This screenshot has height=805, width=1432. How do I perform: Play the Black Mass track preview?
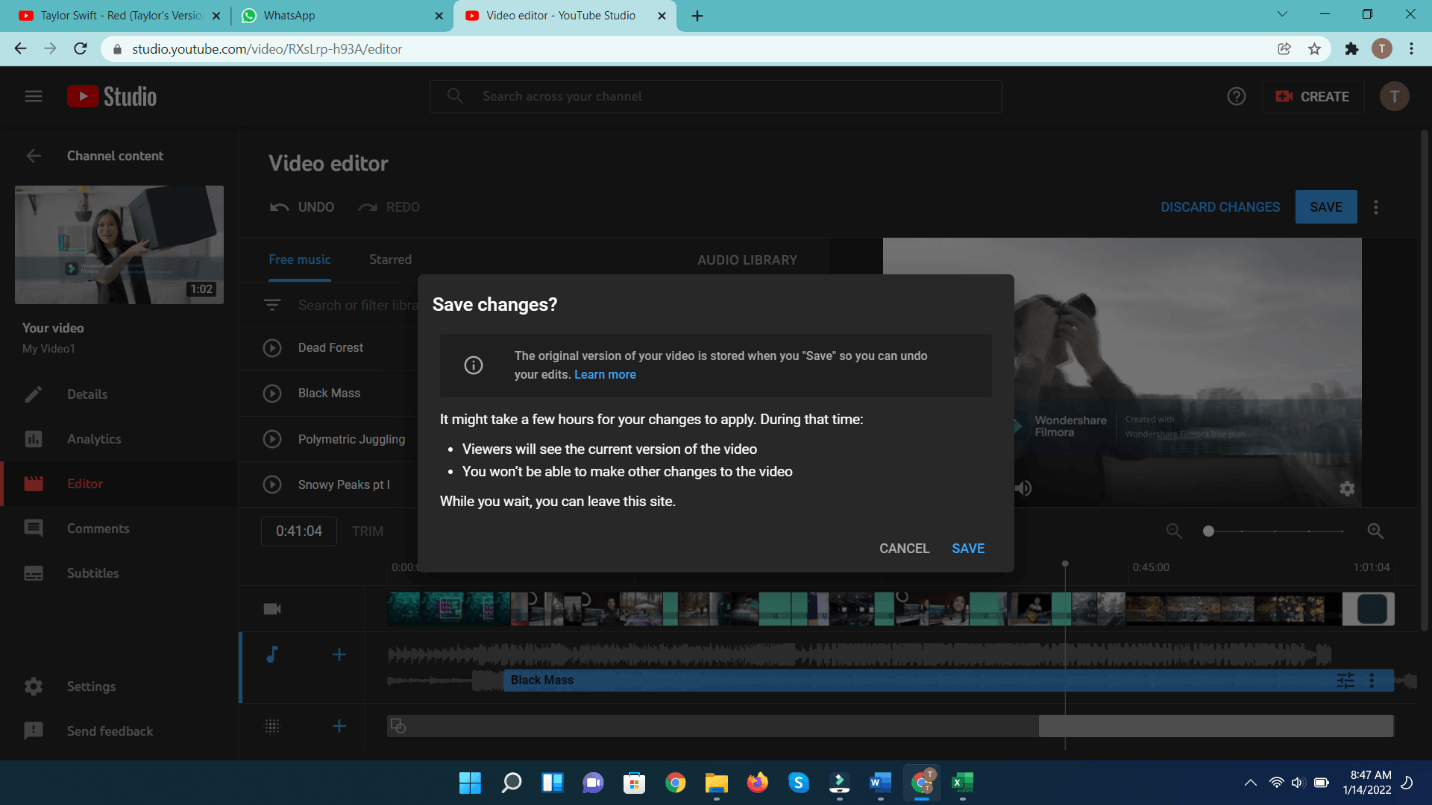coord(272,393)
